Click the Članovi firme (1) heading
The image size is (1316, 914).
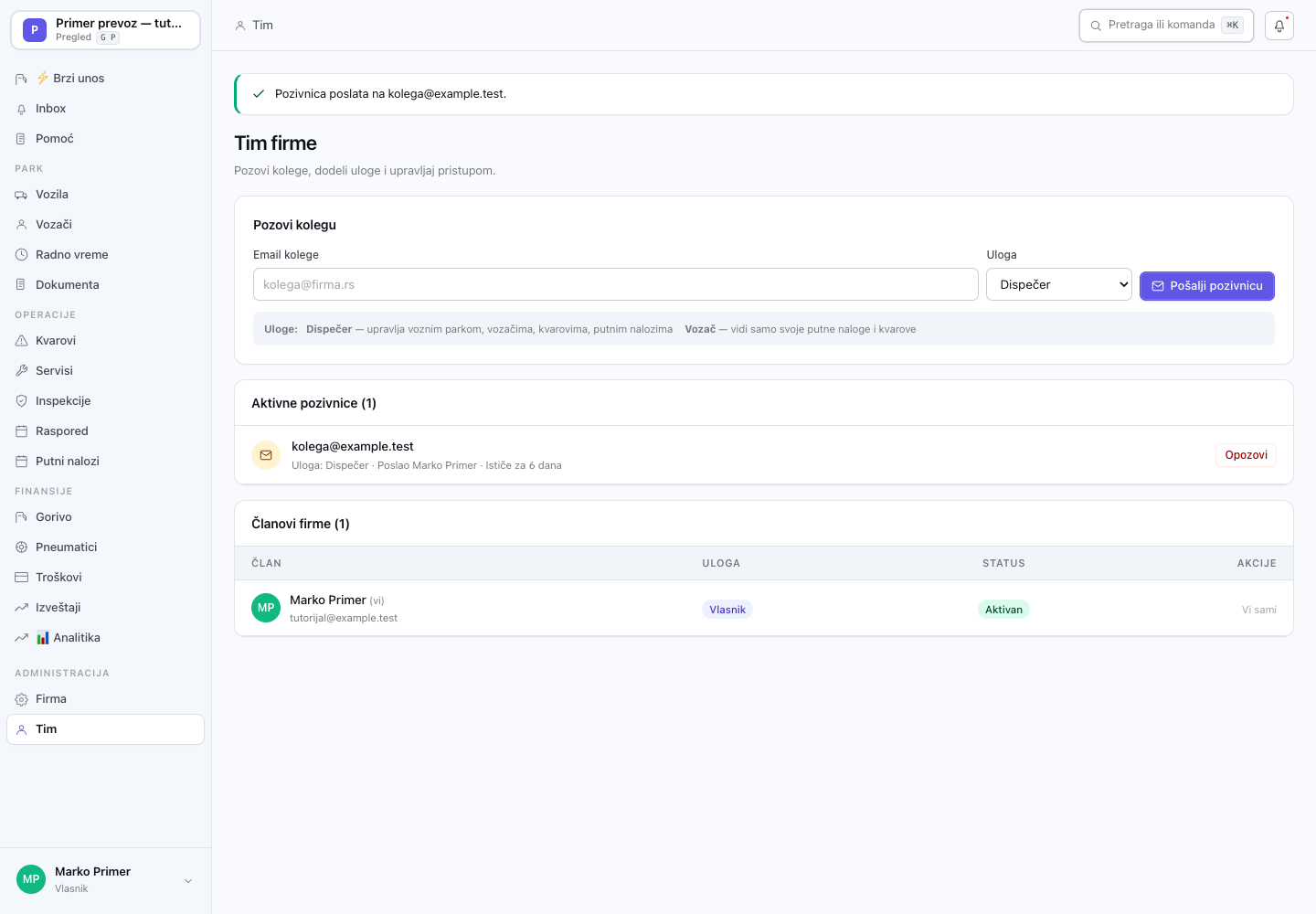click(301, 524)
